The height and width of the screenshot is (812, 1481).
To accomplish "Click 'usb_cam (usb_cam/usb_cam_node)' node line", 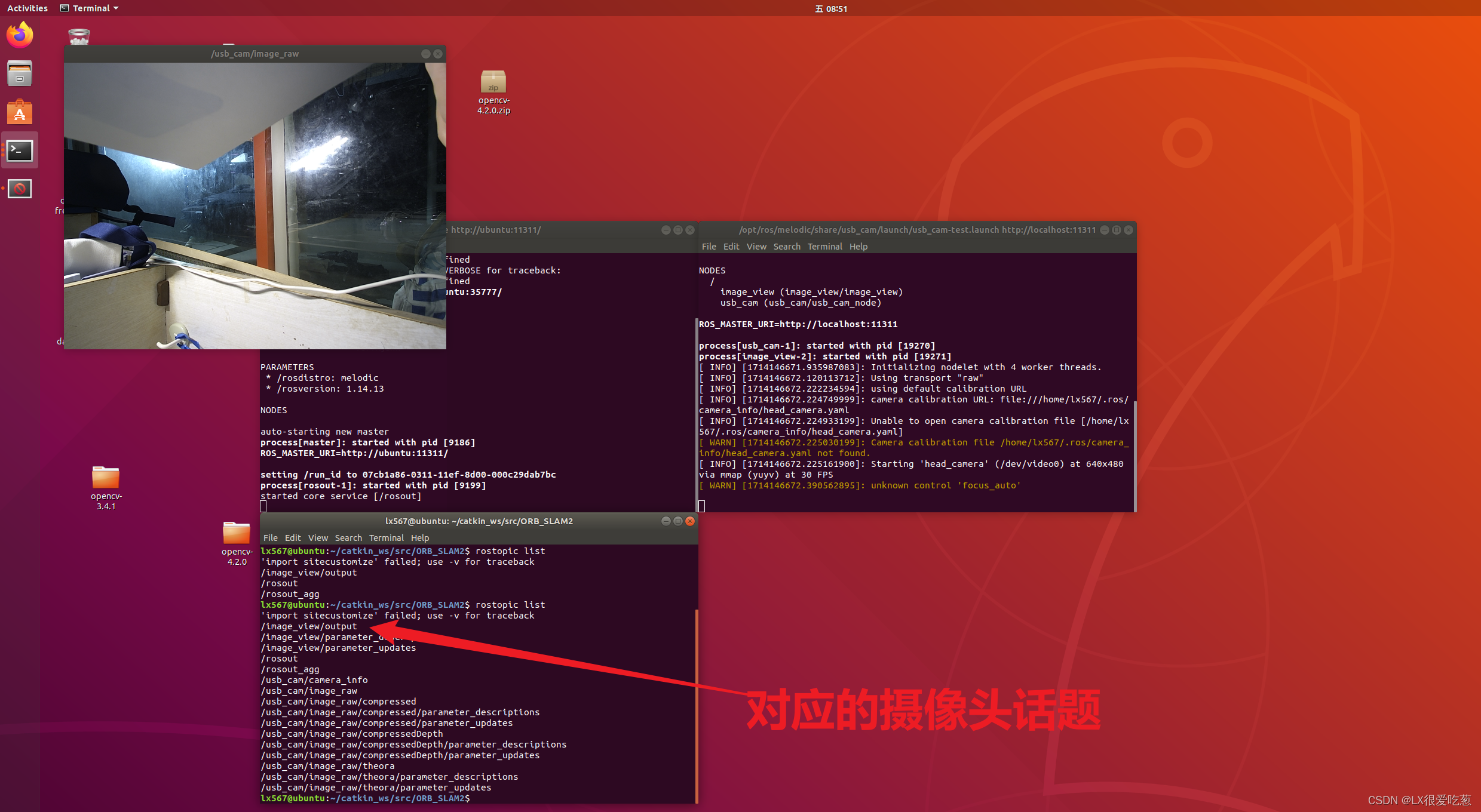I will coord(801,303).
